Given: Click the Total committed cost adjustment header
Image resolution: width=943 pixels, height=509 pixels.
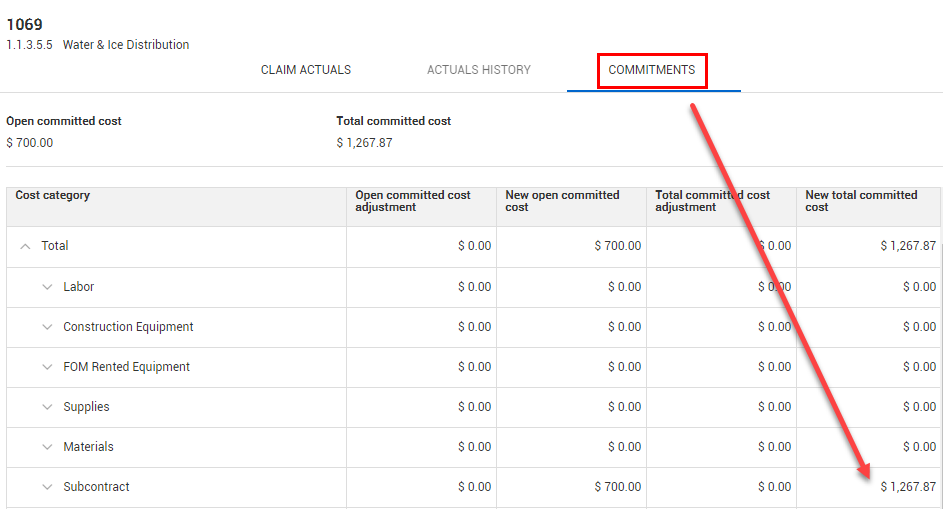Looking at the screenshot, I should tap(712, 201).
